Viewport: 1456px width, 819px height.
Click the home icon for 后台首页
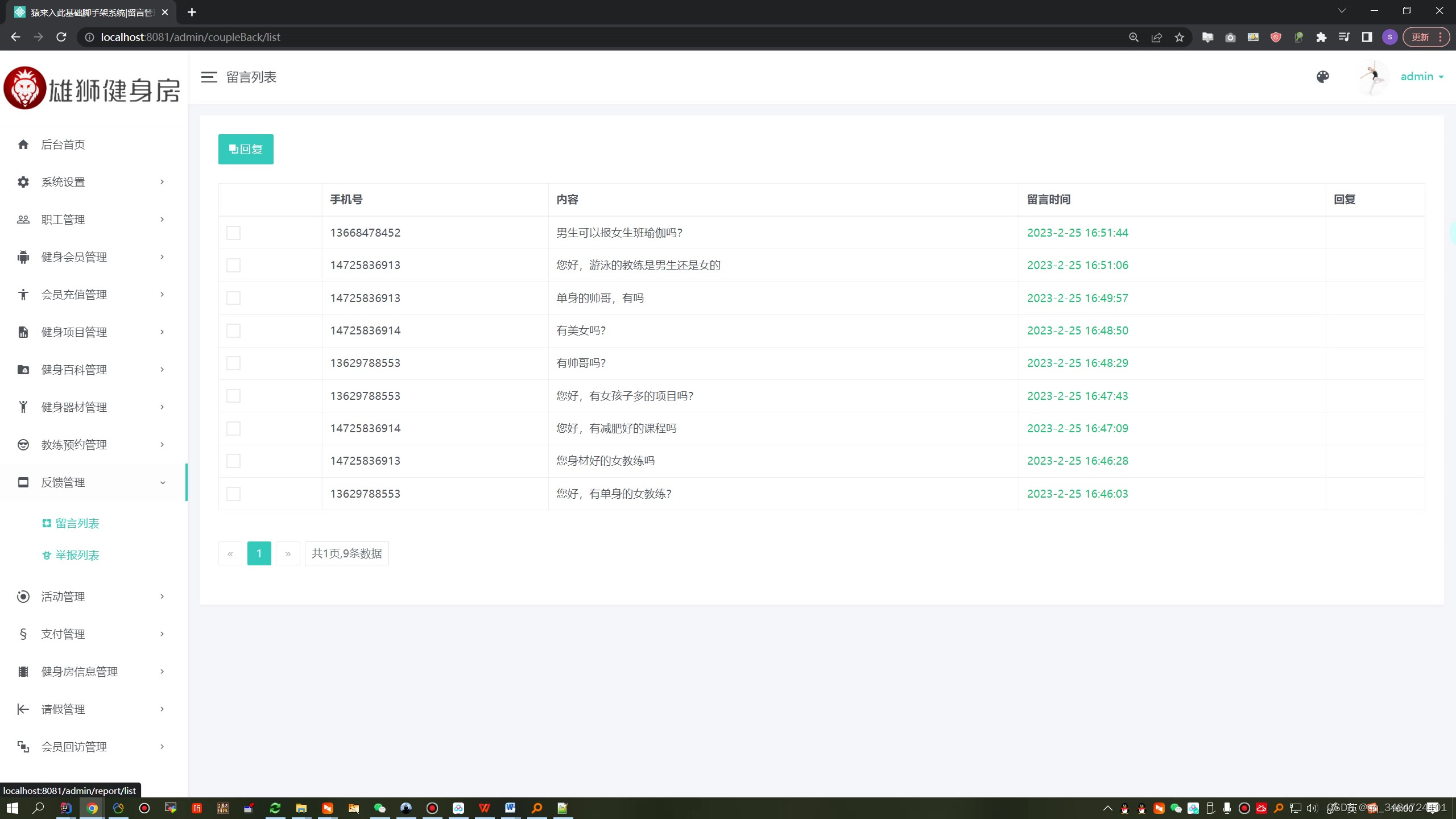[x=23, y=144]
